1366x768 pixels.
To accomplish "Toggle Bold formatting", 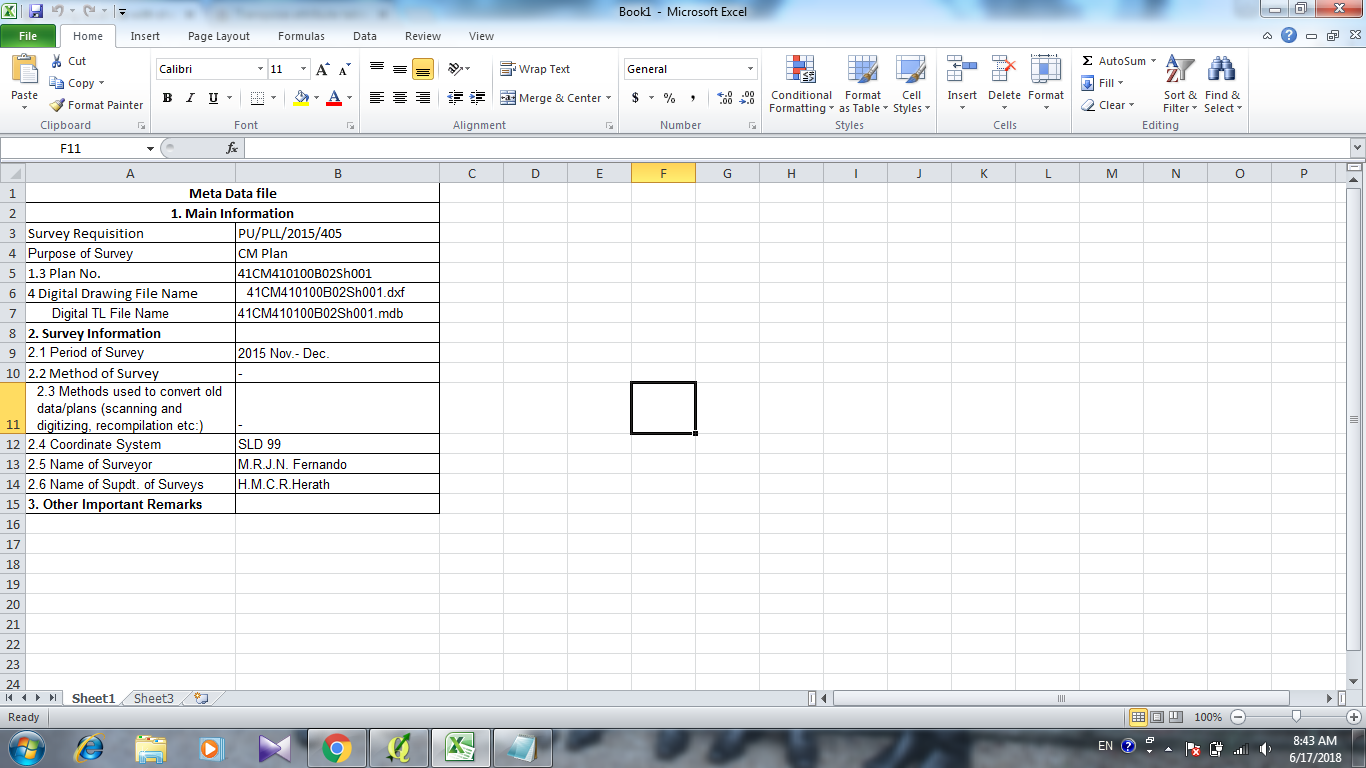I will point(167,98).
